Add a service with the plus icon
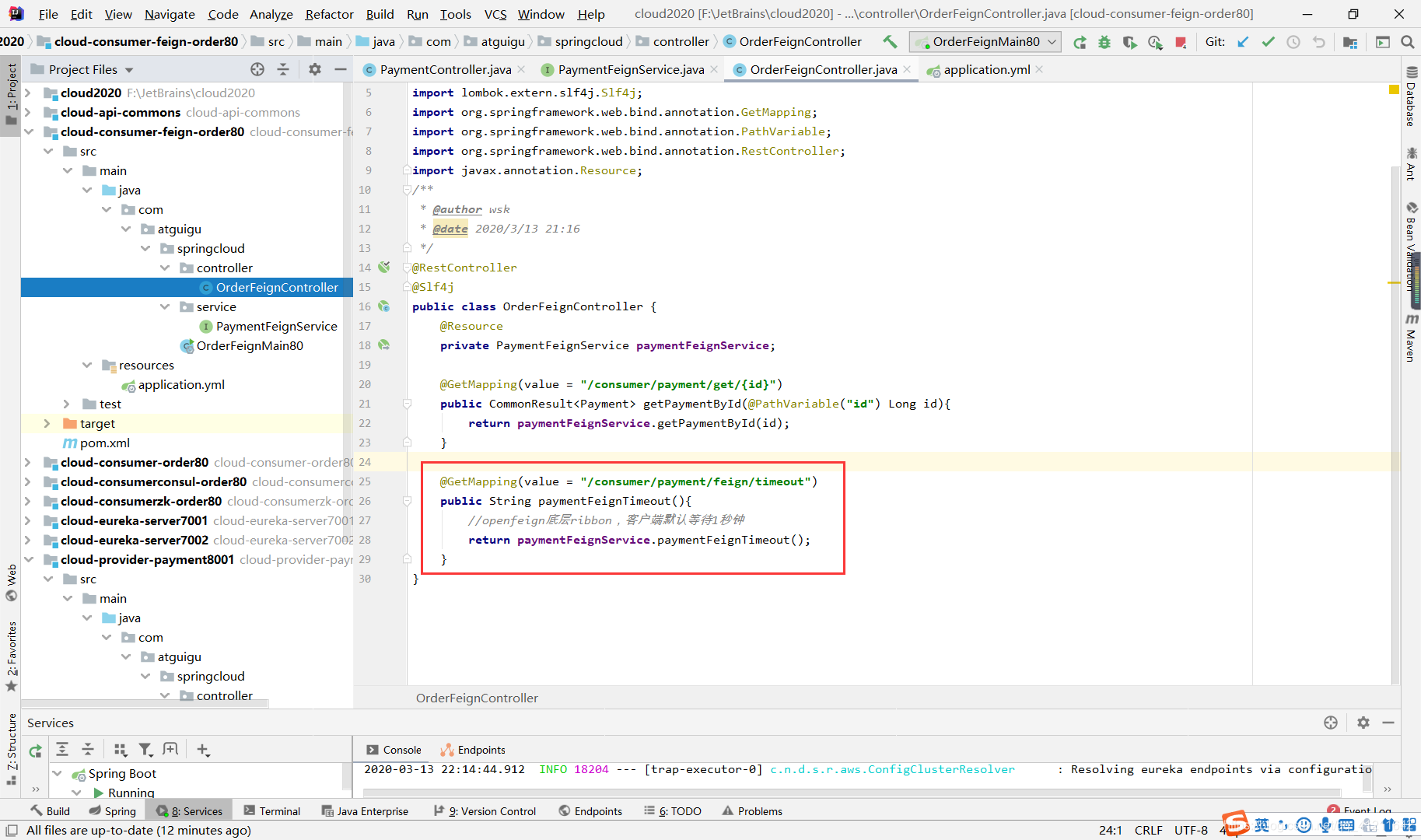 (x=203, y=749)
